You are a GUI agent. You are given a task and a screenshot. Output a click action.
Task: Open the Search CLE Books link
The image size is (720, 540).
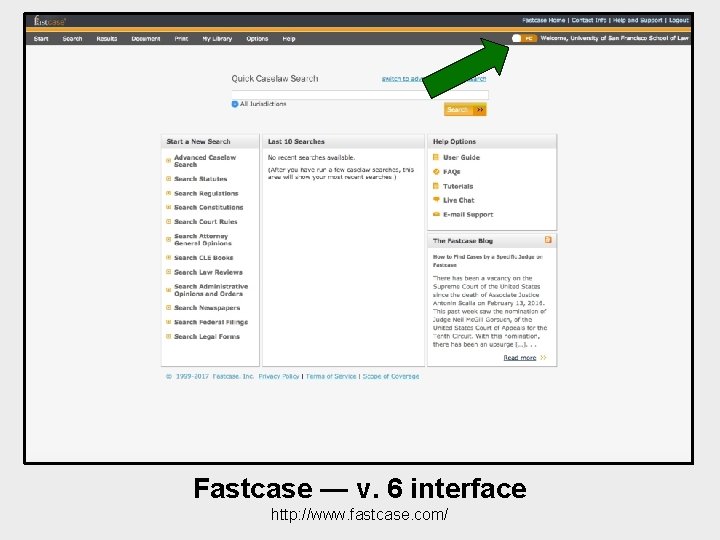(203, 258)
